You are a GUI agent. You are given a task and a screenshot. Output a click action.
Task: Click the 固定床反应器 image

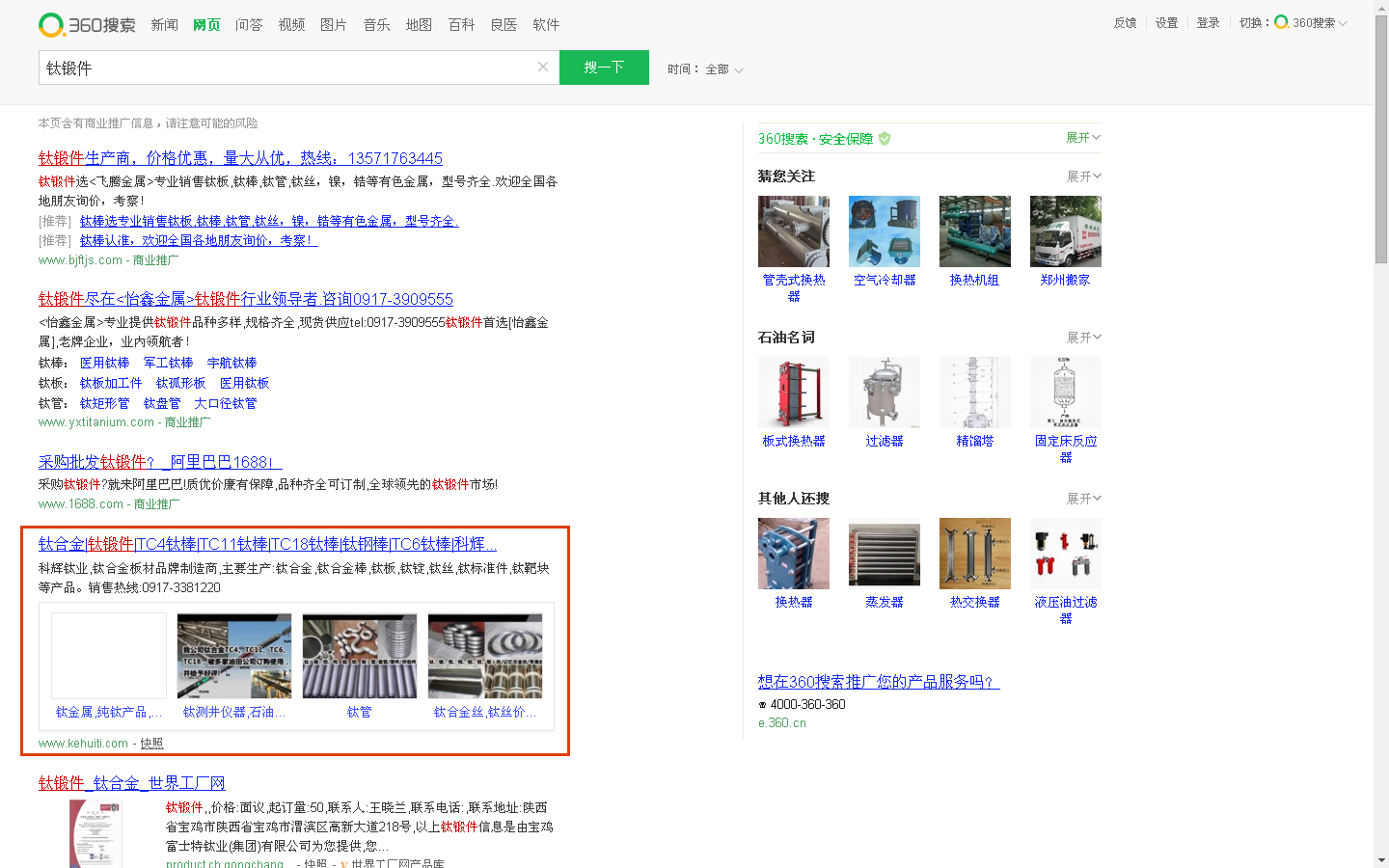click(x=1066, y=393)
